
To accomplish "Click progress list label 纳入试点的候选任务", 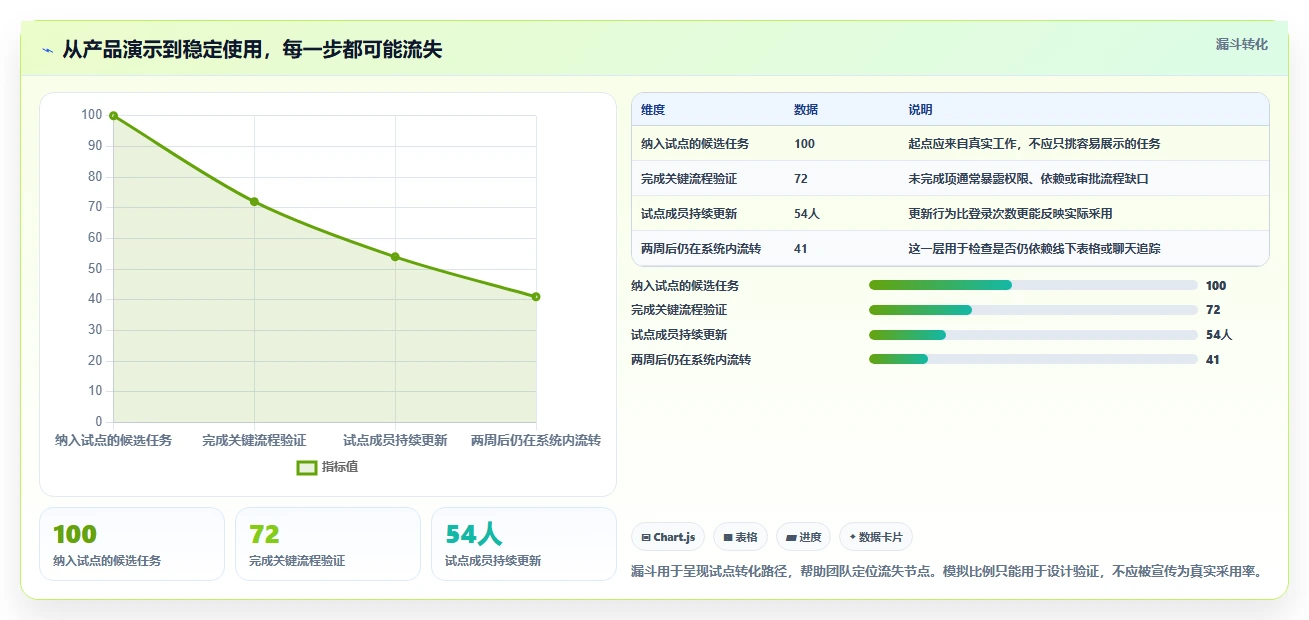I will click(x=685, y=285).
